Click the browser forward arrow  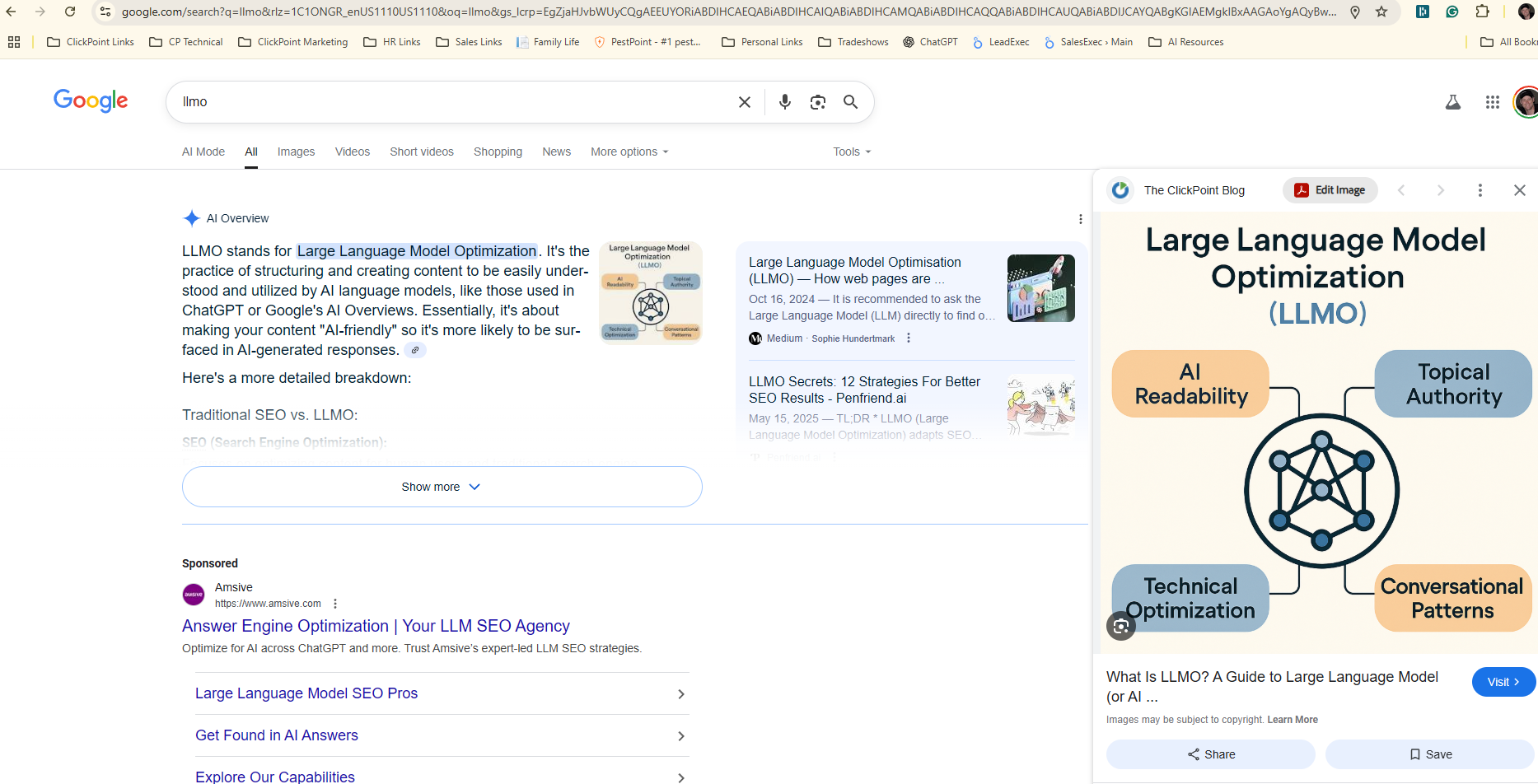[x=40, y=12]
